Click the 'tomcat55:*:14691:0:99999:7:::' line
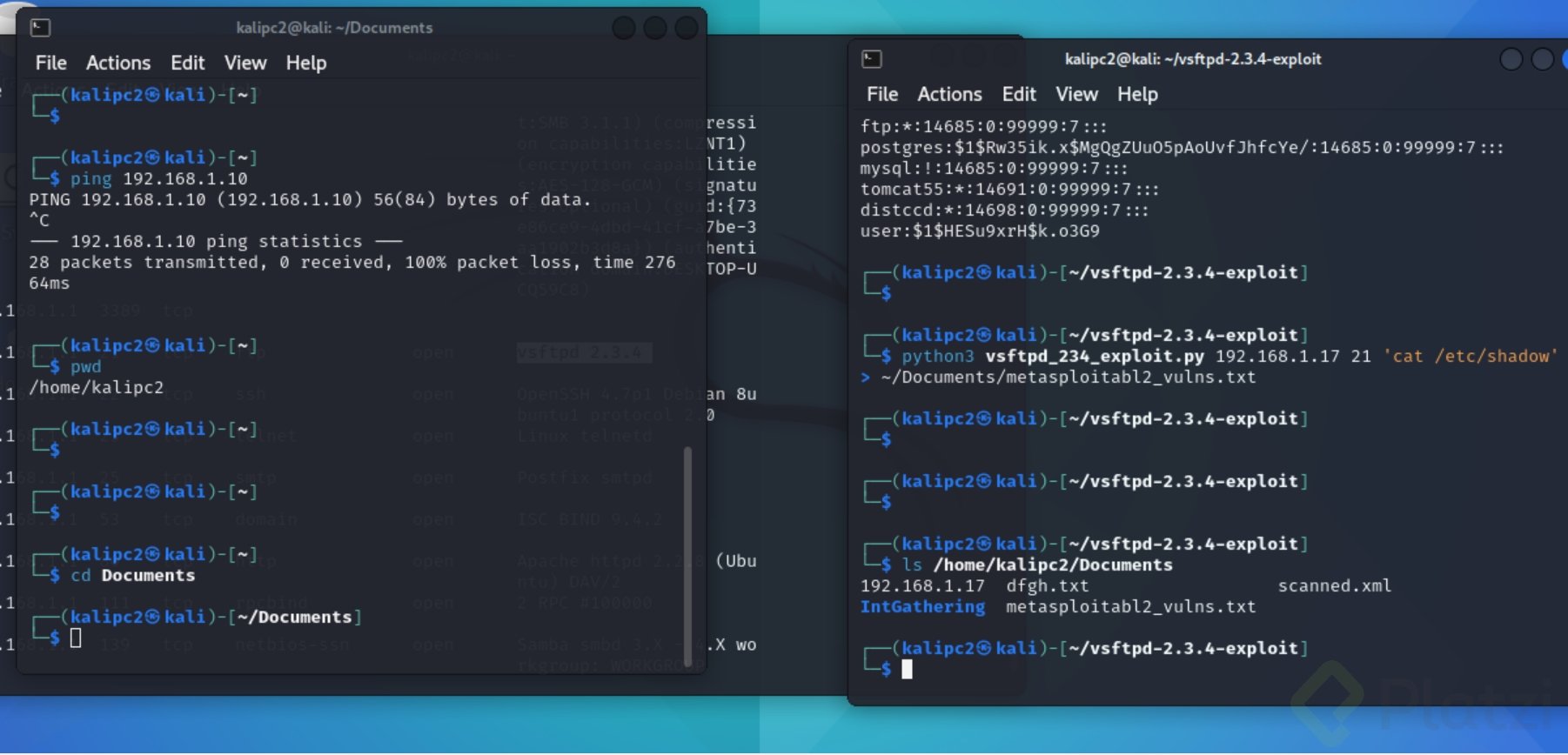This screenshot has height=755, width=1568. pyautogui.click(x=1010, y=189)
